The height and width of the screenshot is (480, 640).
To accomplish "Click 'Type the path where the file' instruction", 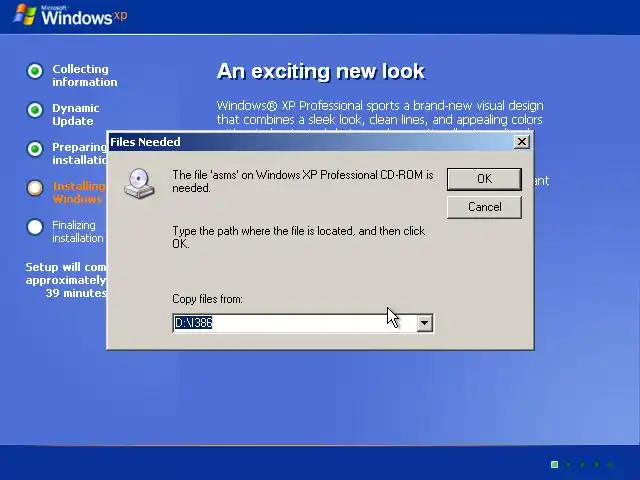I will pos(298,237).
